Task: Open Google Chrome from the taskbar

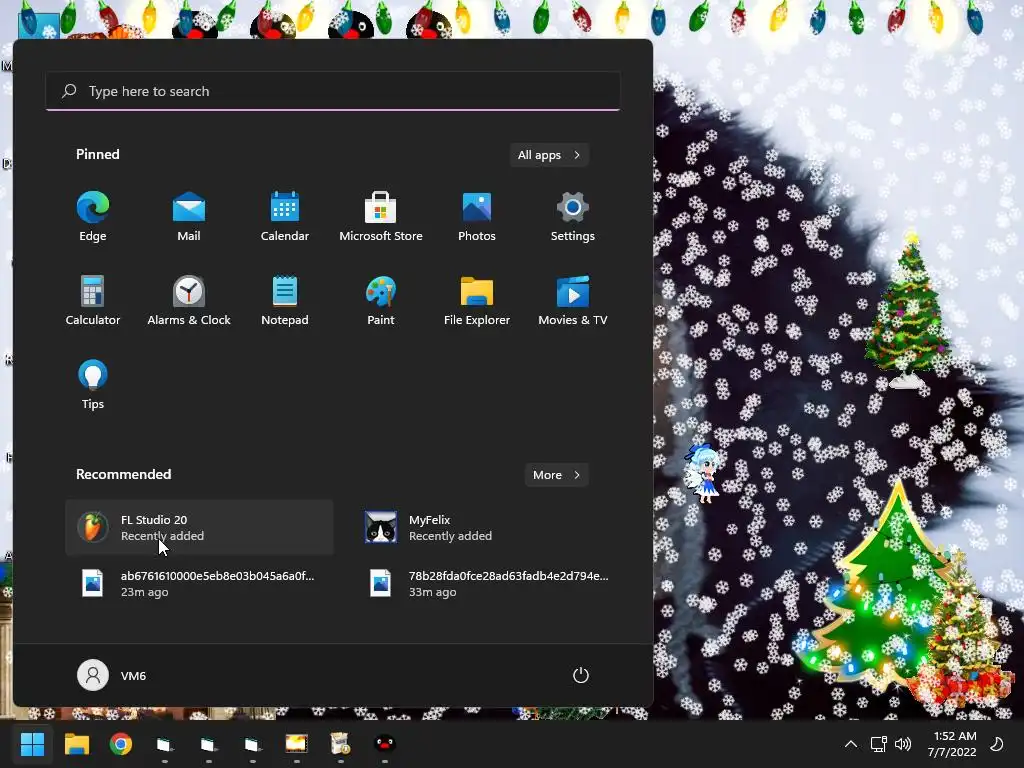Action: [121, 744]
